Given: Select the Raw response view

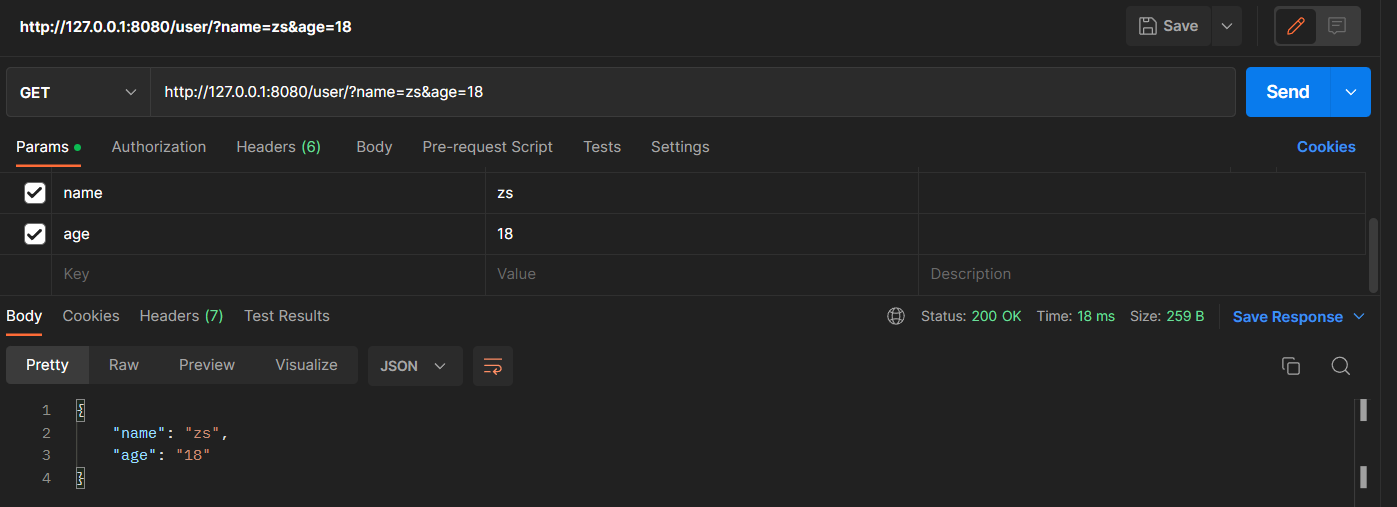Looking at the screenshot, I should click(x=124, y=365).
